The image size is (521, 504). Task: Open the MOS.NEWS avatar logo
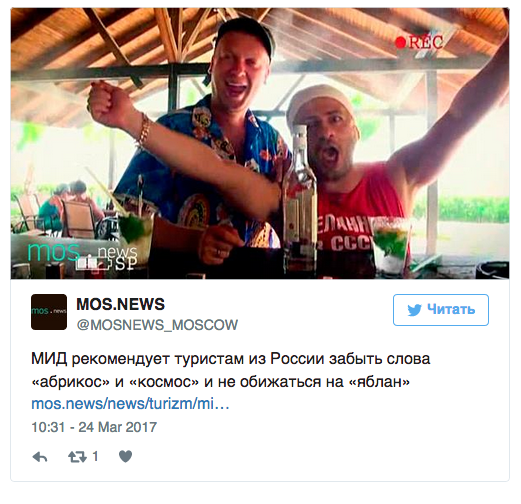pos(49,312)
